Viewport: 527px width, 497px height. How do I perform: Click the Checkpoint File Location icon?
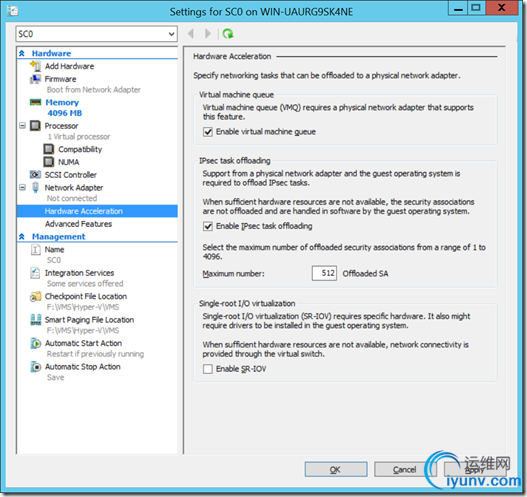pyautogui.click(x=35, y=296)
